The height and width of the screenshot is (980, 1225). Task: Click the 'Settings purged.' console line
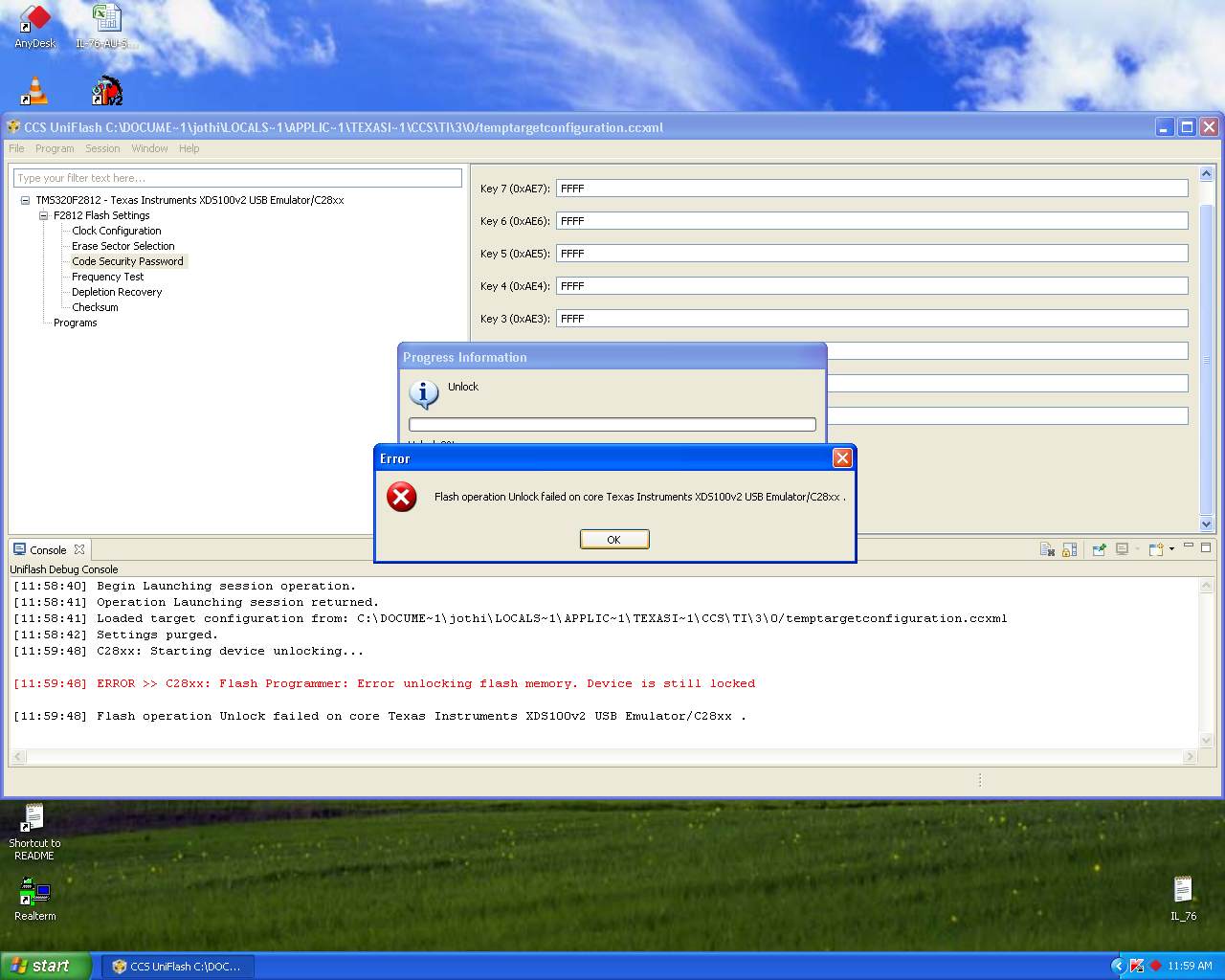coord(116,635)
